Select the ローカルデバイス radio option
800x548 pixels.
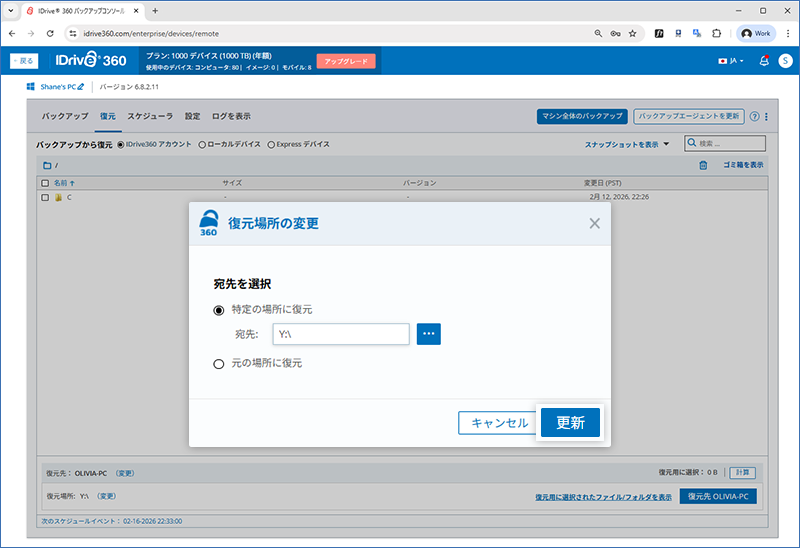click(x=202, y=145)
